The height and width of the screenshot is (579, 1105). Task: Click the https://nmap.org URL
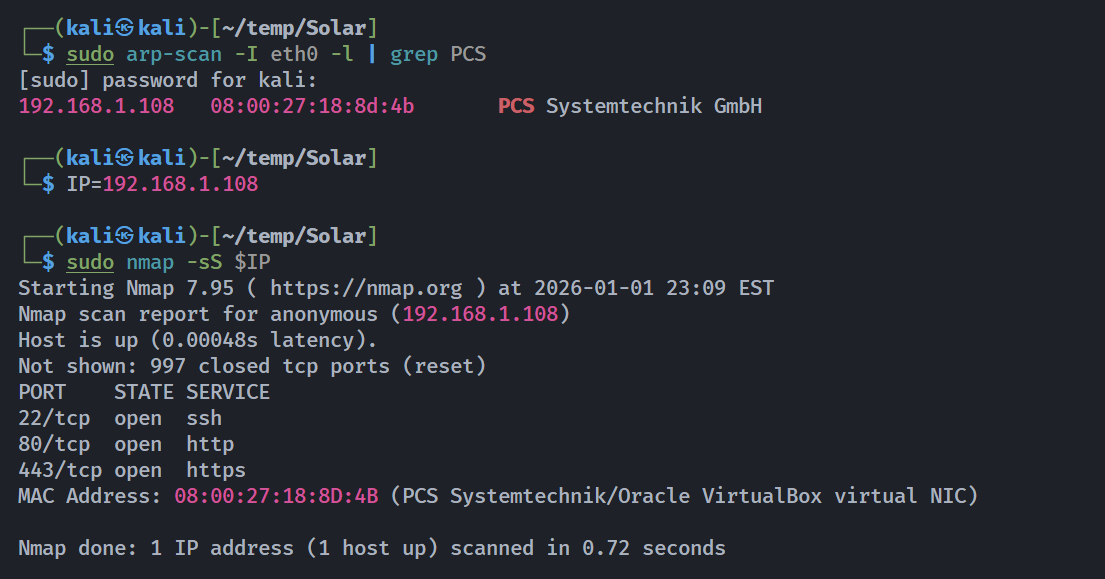click(x=366, y=288)
